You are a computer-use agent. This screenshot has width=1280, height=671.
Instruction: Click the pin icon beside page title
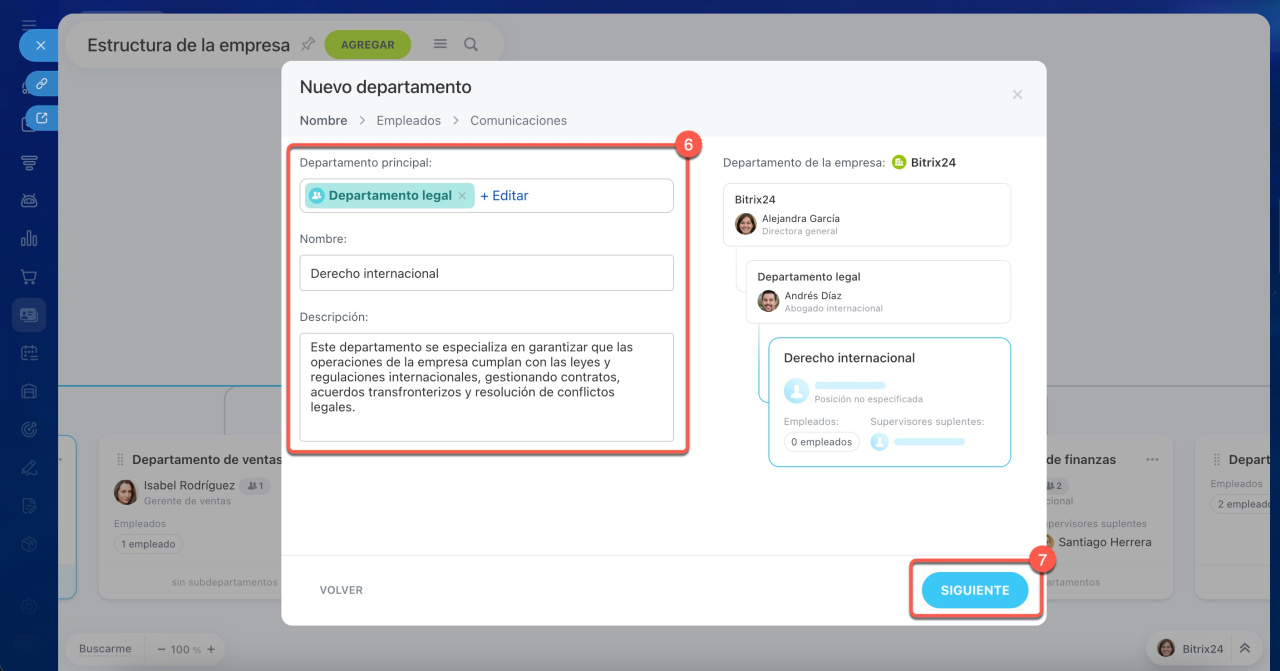[x=308, y=44]
